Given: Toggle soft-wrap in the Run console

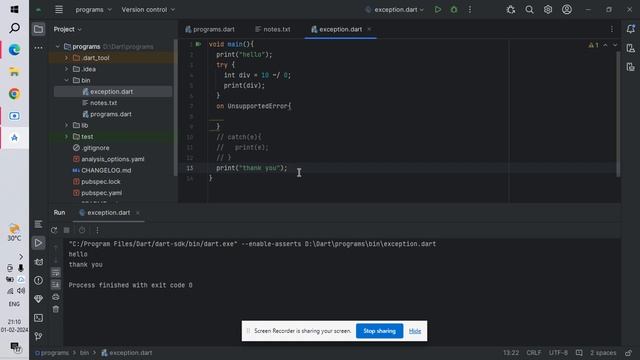Looking at the screenshot, I should pyautogui.click(x=56, y=272).
